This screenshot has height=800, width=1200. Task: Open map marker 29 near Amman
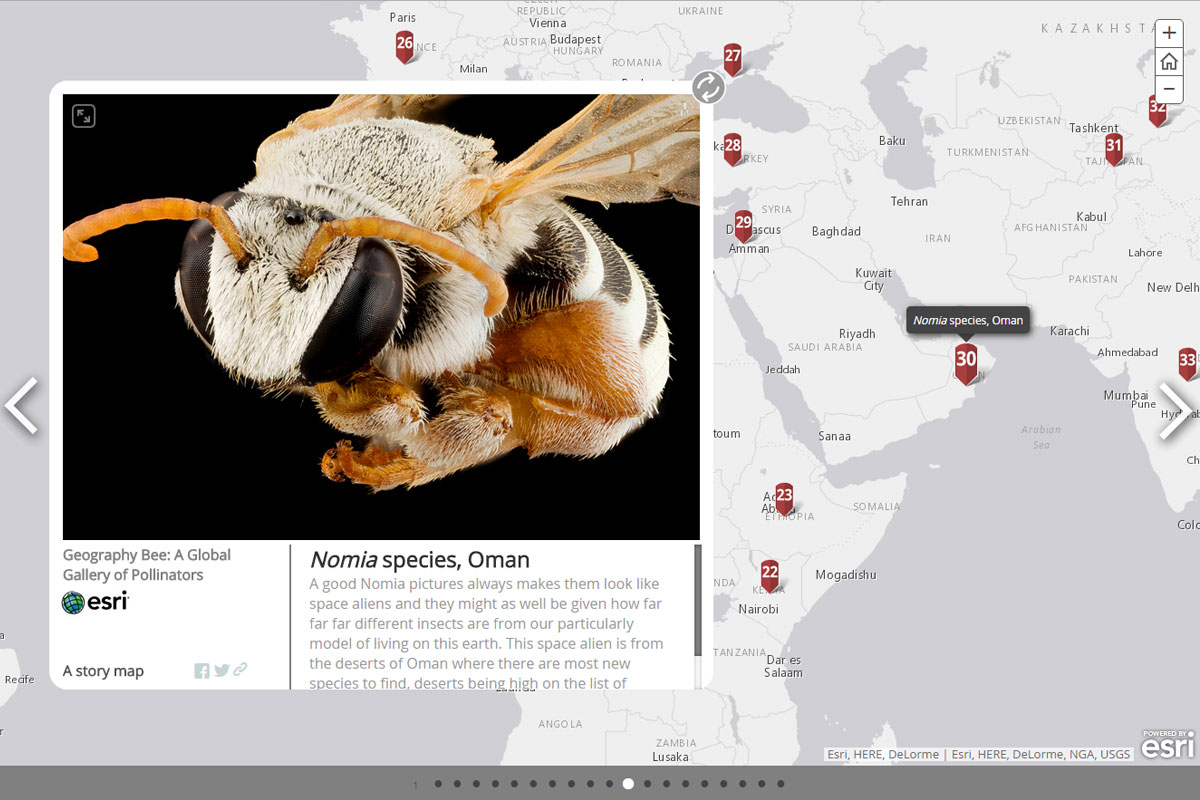(743, 224)
